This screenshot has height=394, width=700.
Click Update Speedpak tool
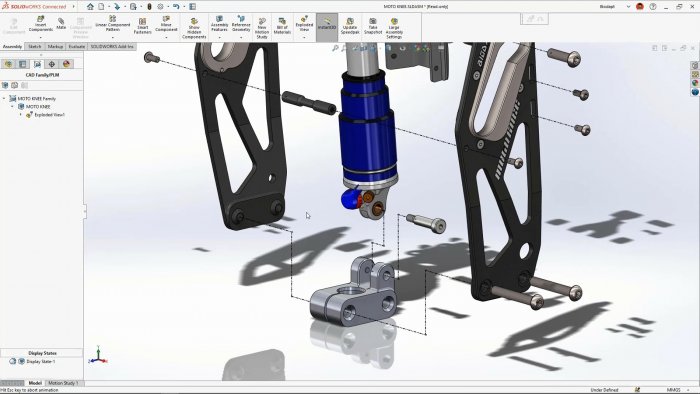[350, 26]
